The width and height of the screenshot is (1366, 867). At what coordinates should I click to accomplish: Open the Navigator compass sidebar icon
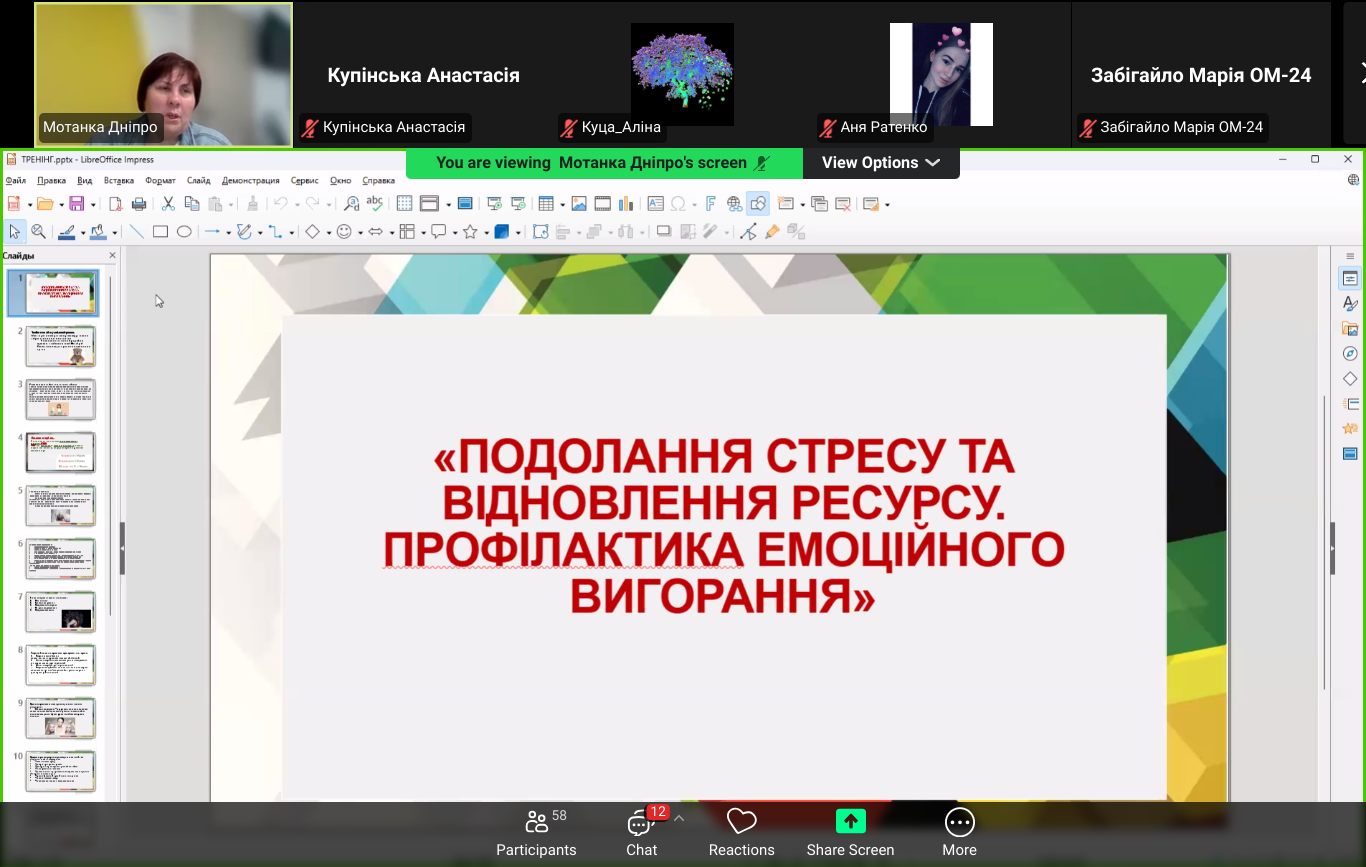(1350, 354)
